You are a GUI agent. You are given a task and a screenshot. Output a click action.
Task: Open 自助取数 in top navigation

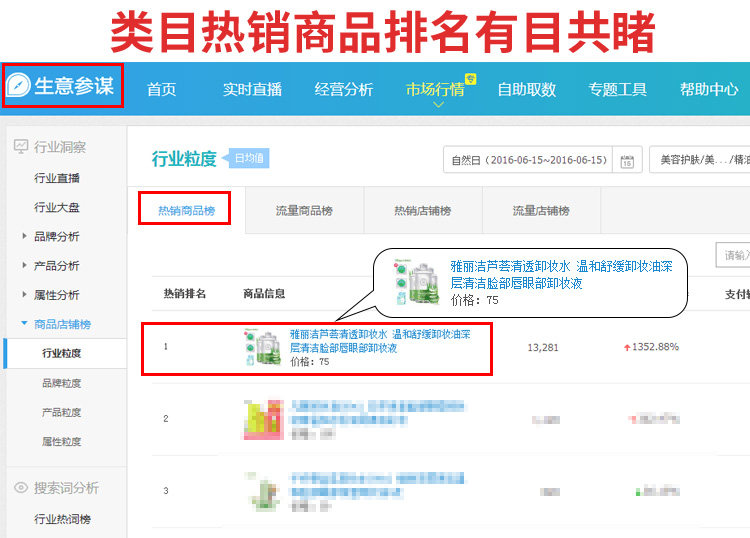[x=527, y=89]
